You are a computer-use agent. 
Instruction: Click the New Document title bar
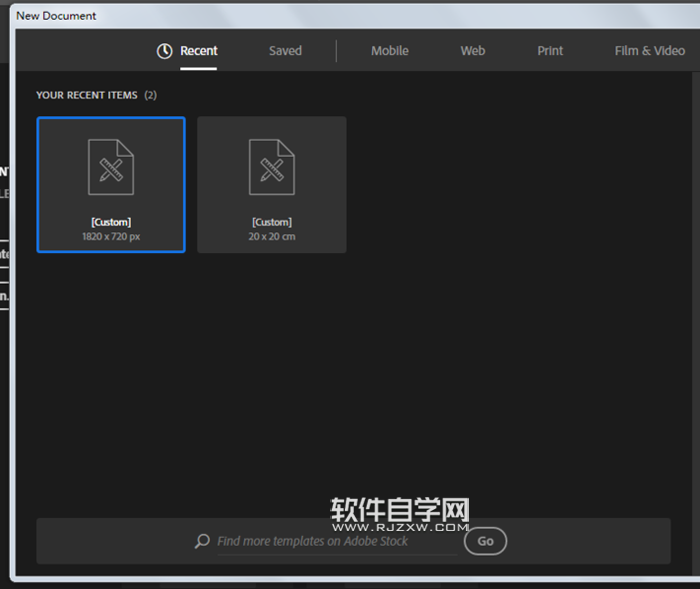point(300,15)
